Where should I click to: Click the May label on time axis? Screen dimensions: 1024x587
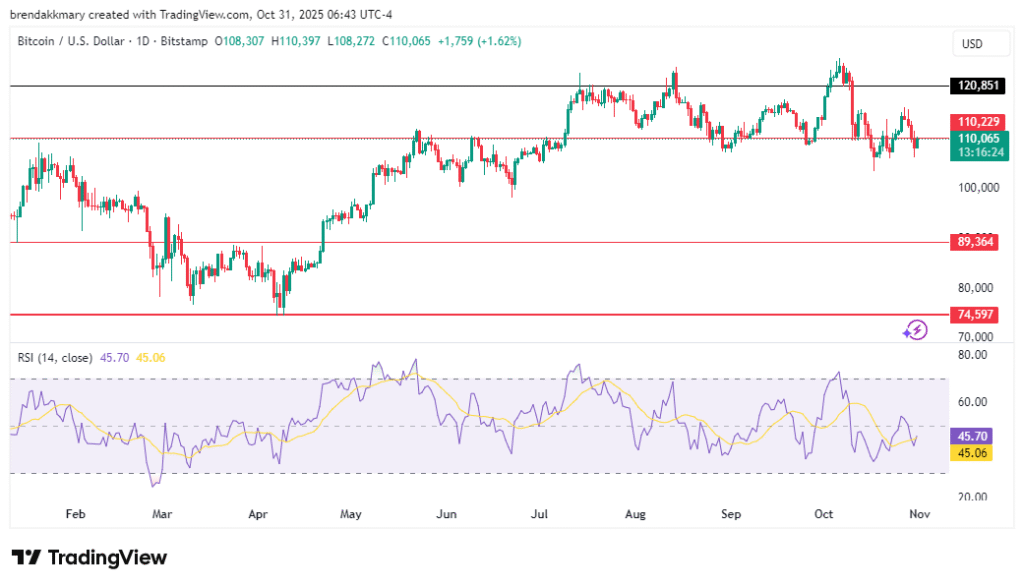click(350, 514)
